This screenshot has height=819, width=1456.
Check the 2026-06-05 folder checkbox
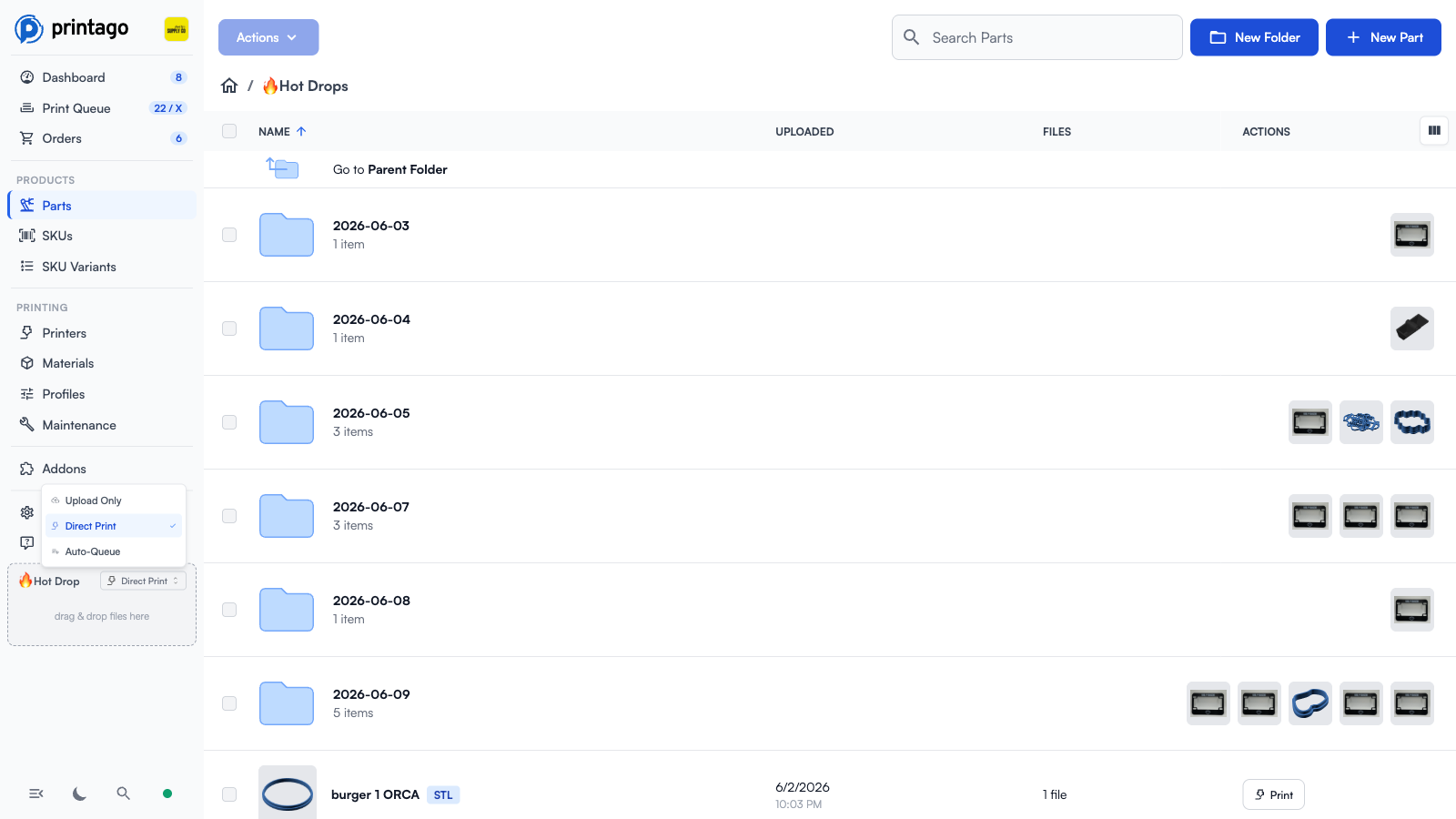click(x=229, y=422)
